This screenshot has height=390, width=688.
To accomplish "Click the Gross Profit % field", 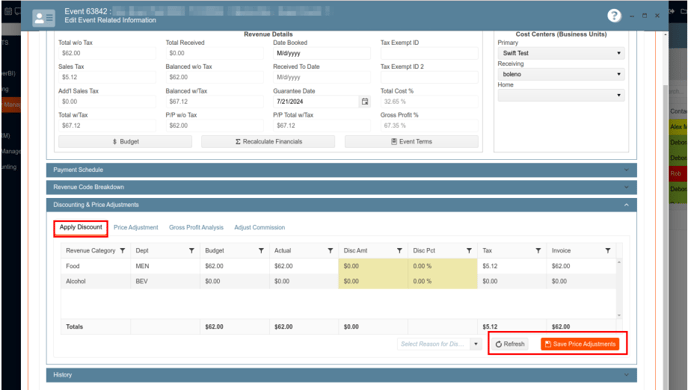I will (429, 125).
